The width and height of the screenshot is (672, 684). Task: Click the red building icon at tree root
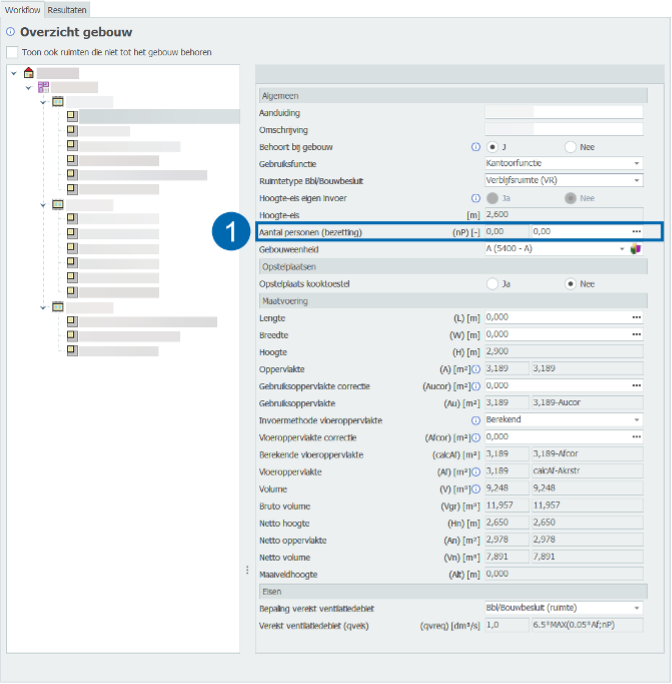coord(29,73)
